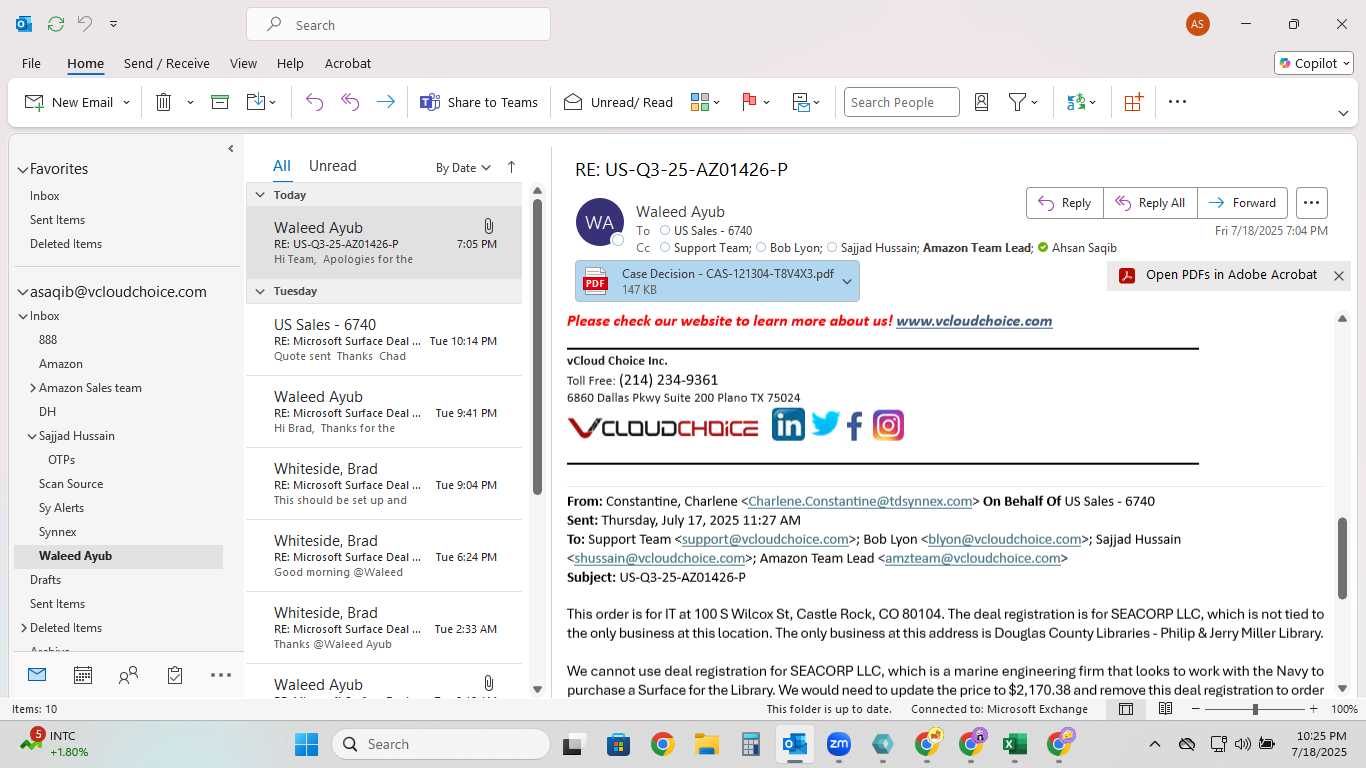This screenshot has width=1366, height=768.
Task: Click Open PDFs in Adobe Acrobat
Action: [1218, 275]
